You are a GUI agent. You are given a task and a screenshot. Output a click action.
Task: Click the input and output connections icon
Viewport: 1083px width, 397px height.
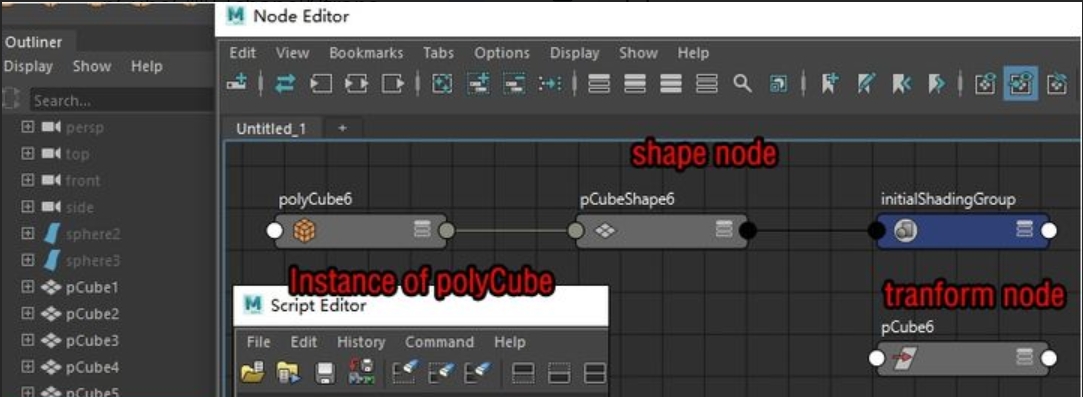pos(285,84)
